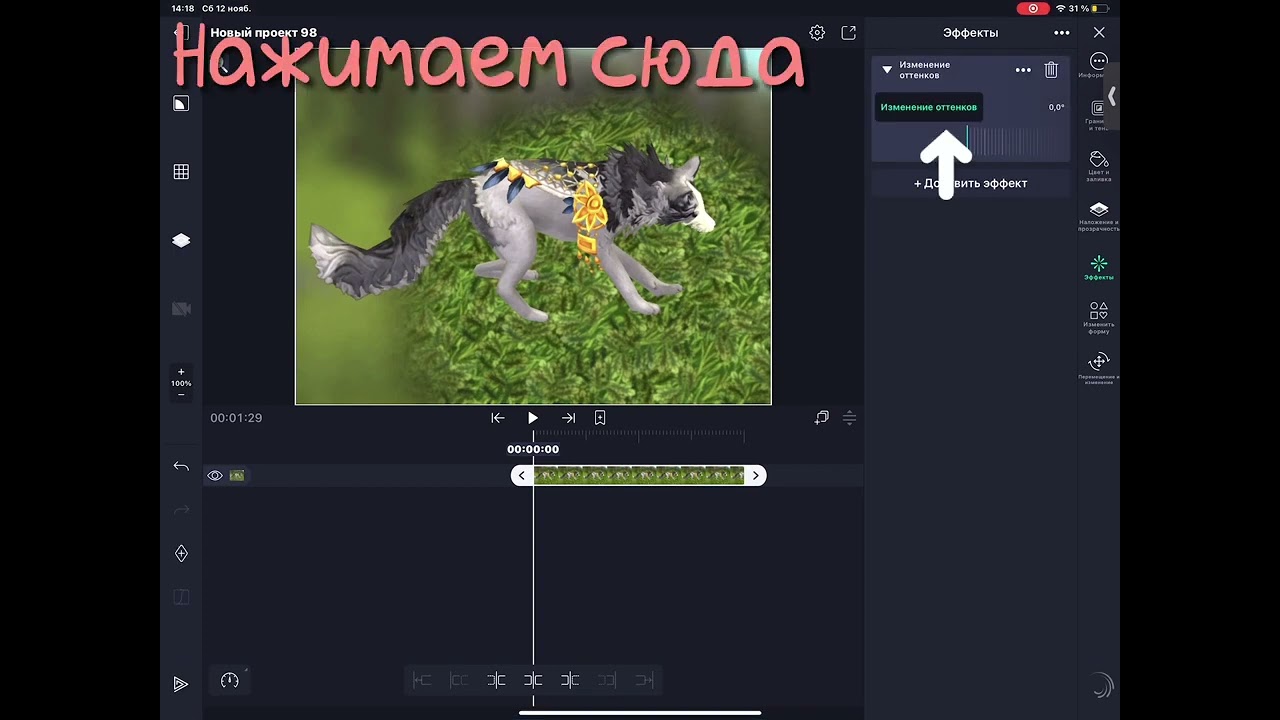Select the layer thumbnail in timeline header
Screen dimensions: 1280x720
[237, 476]
